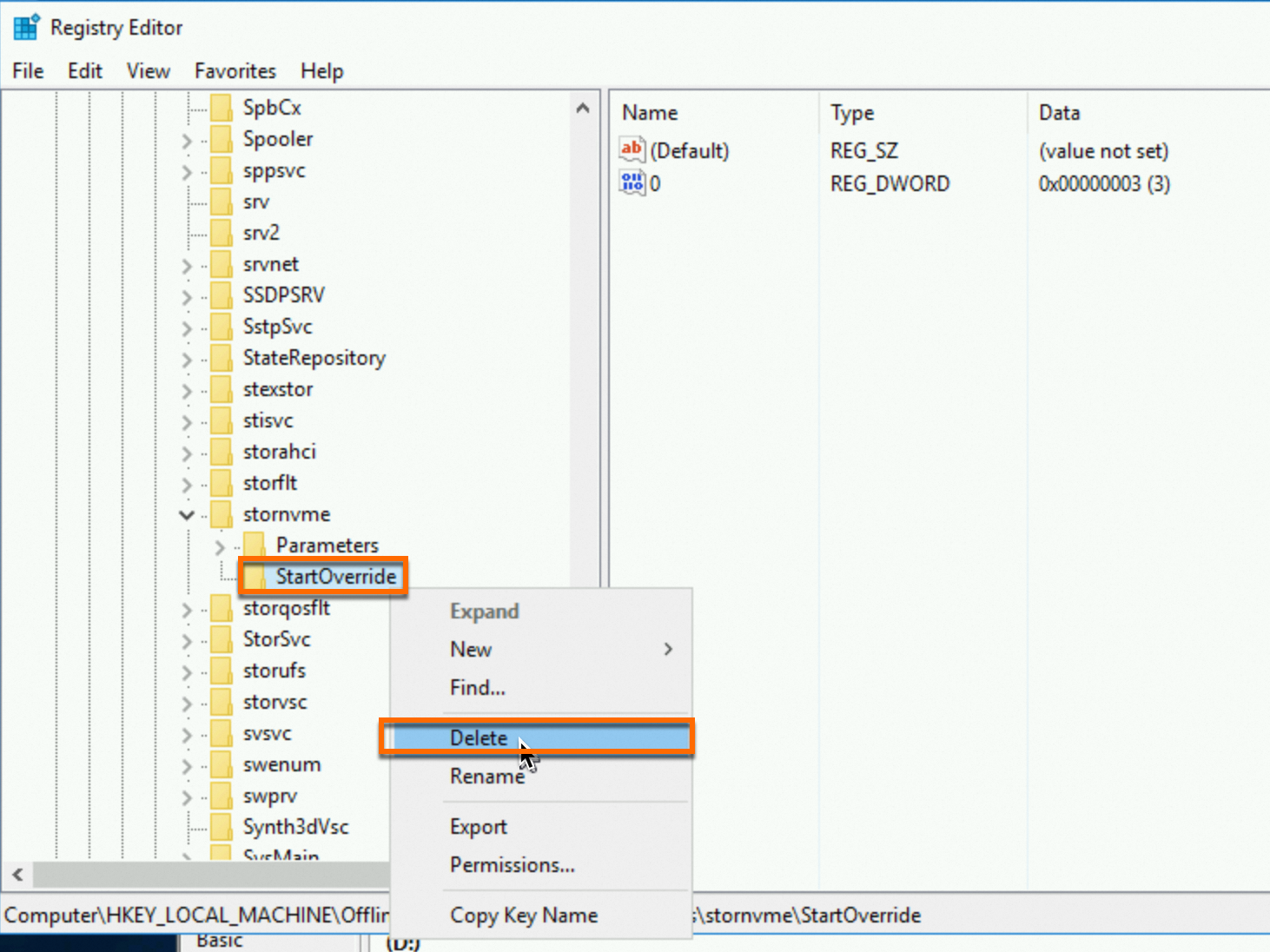Image resolution: width=1270 pixels, height=952 pixels.
Task: Click the Data column header
Action: (1149, 113)
